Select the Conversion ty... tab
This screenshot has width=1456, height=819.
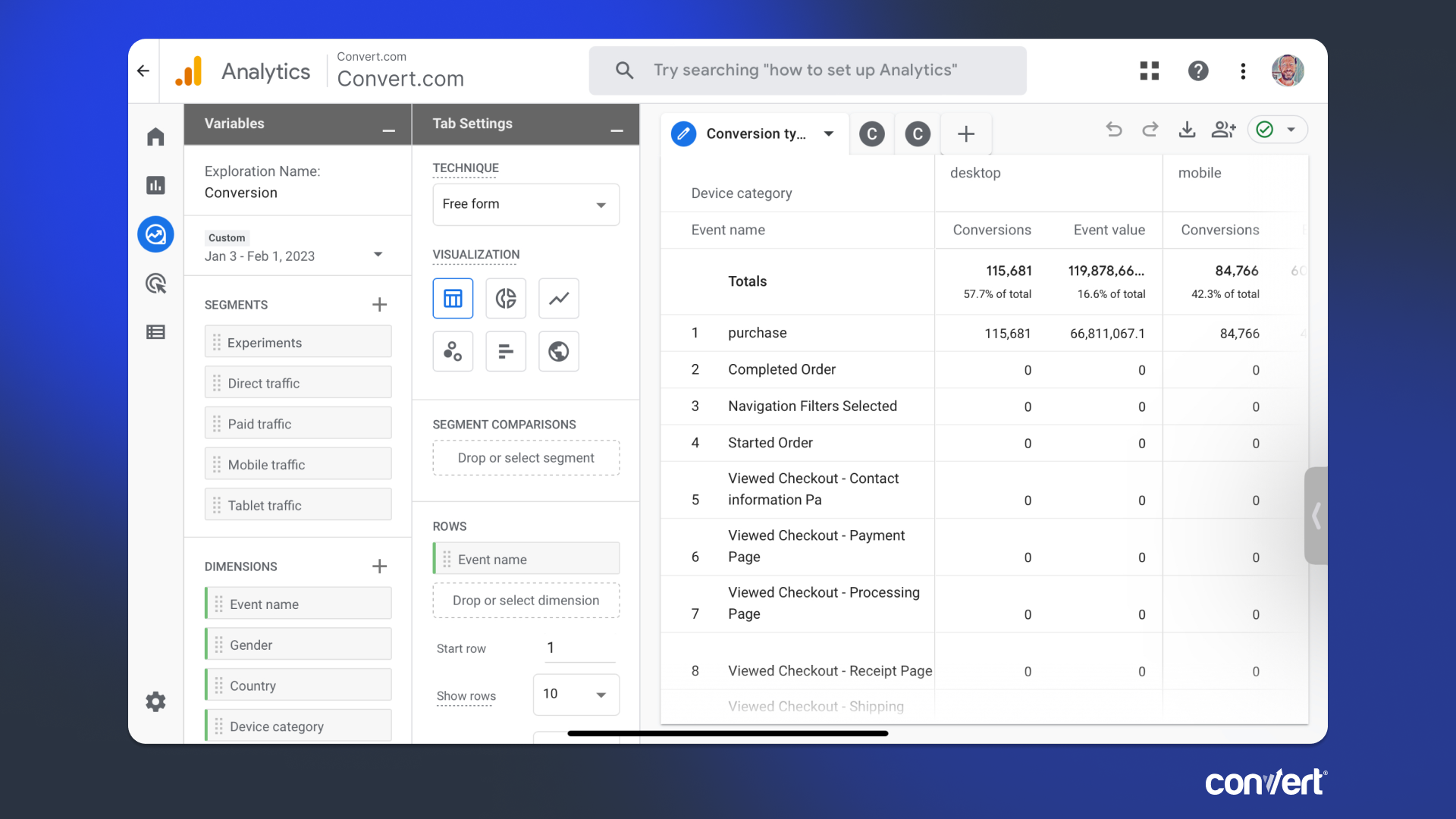coord(755,134)
